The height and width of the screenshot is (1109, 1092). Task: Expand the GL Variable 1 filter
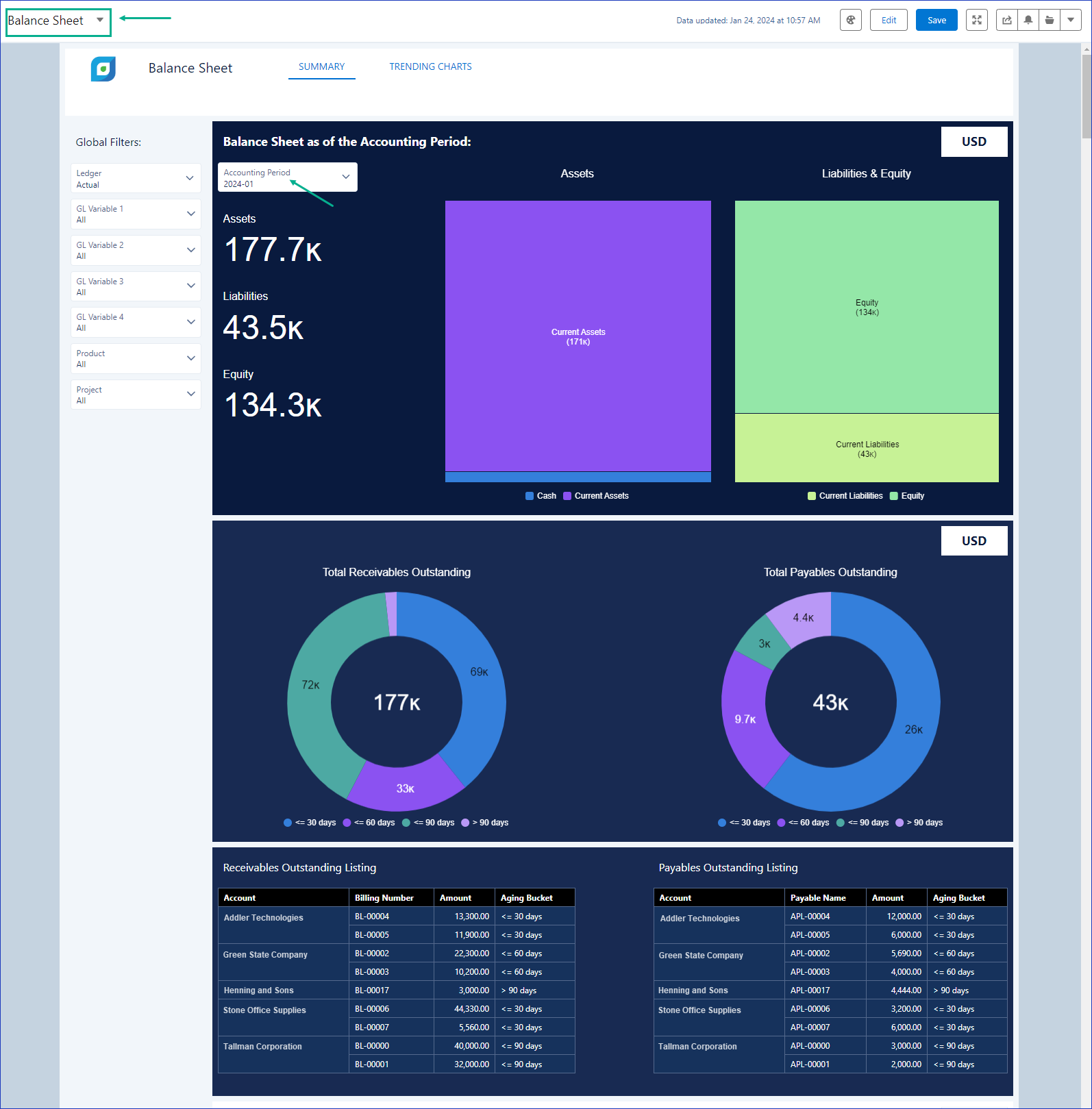[136, 214]
